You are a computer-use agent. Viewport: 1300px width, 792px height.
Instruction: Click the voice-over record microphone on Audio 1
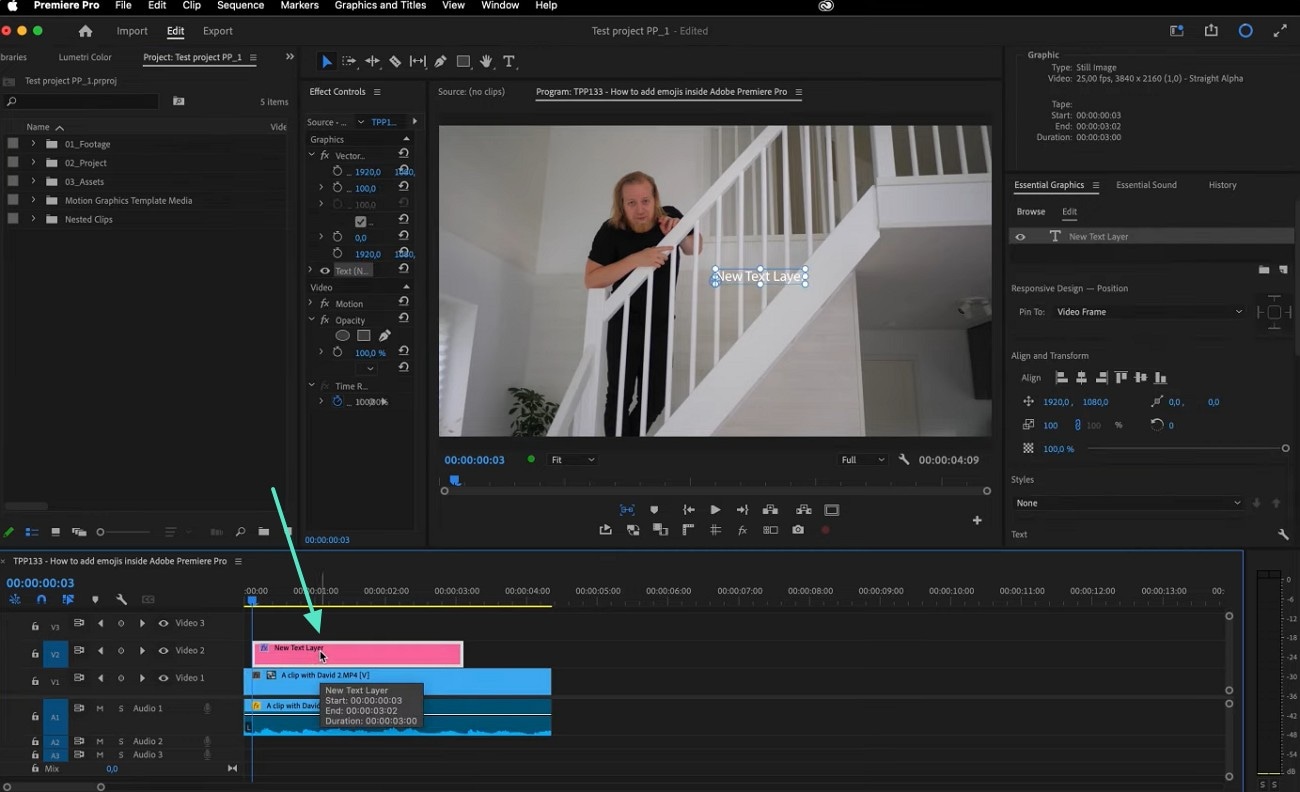click(207, 708)
